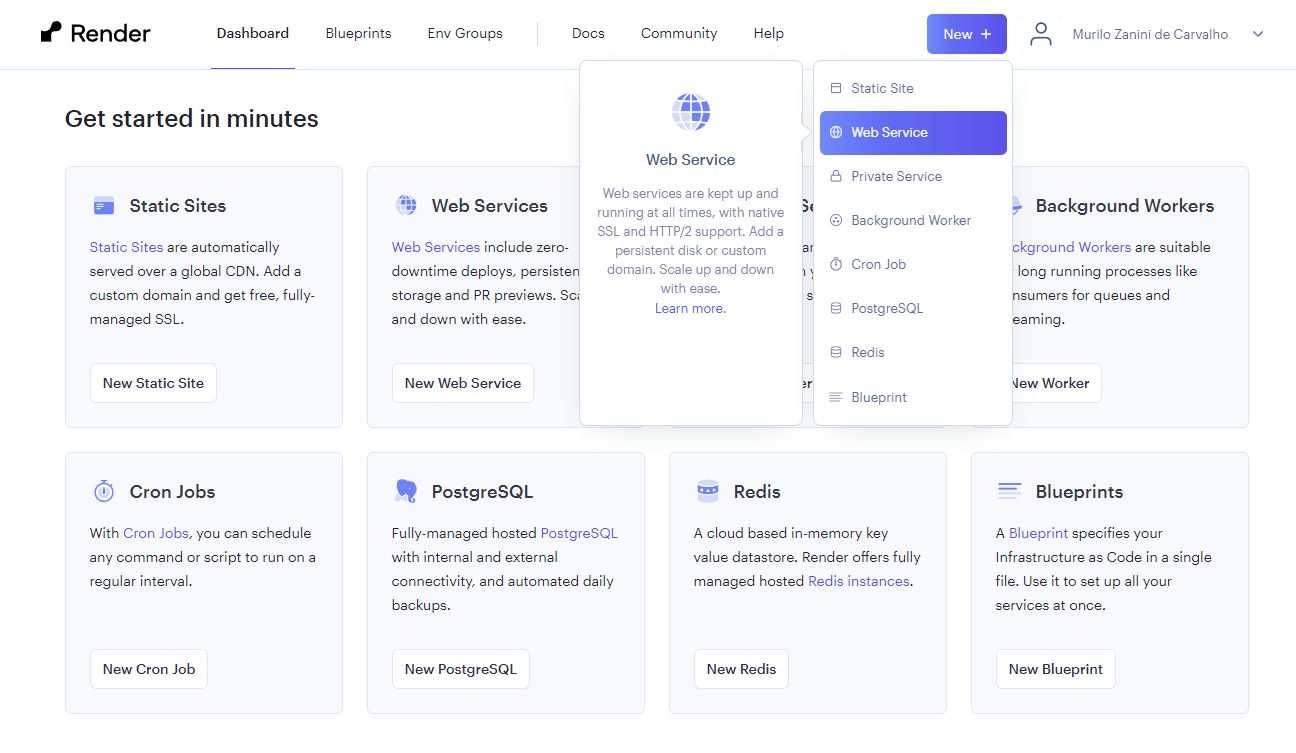Click the Blueprints card icon
Screen dimensions: 1296x753
tap(1010, 491)
